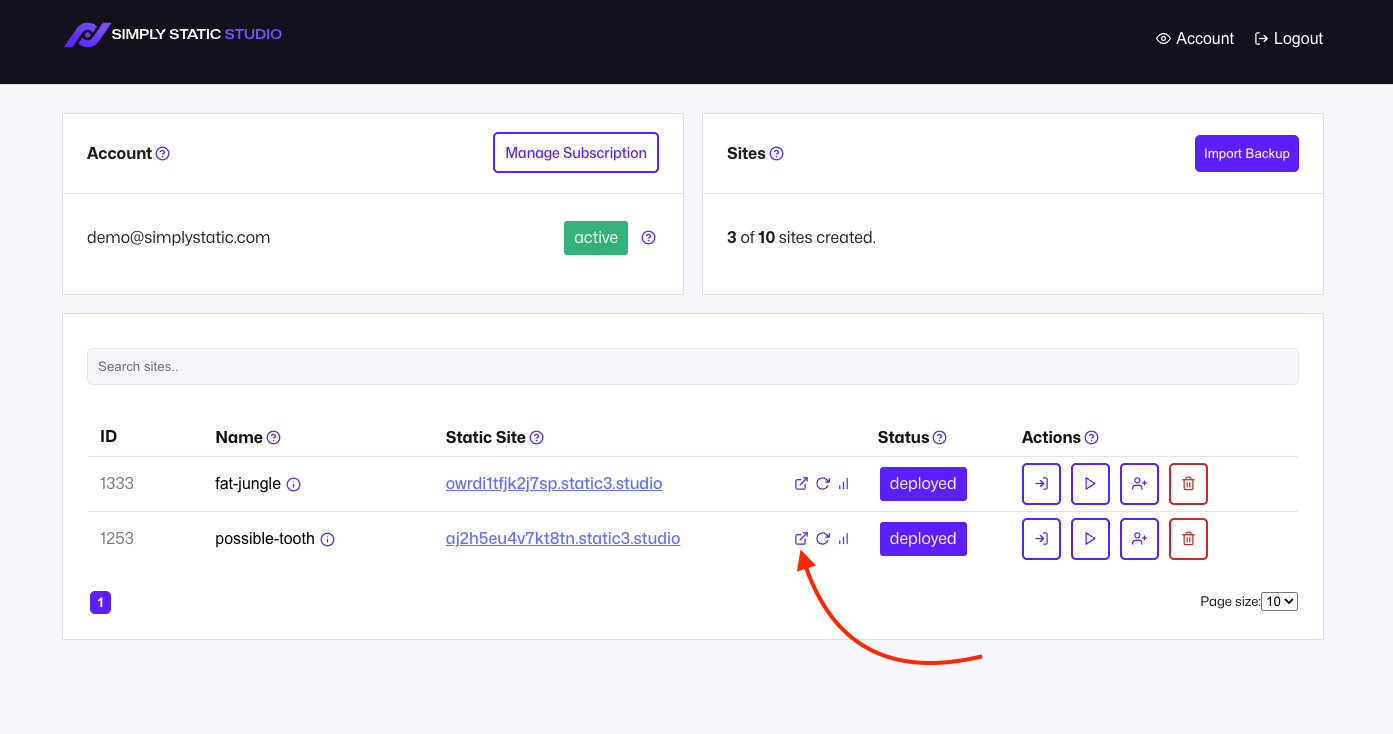
Task: Click play action button for fat-jungle
Action: click(1090, 484)
